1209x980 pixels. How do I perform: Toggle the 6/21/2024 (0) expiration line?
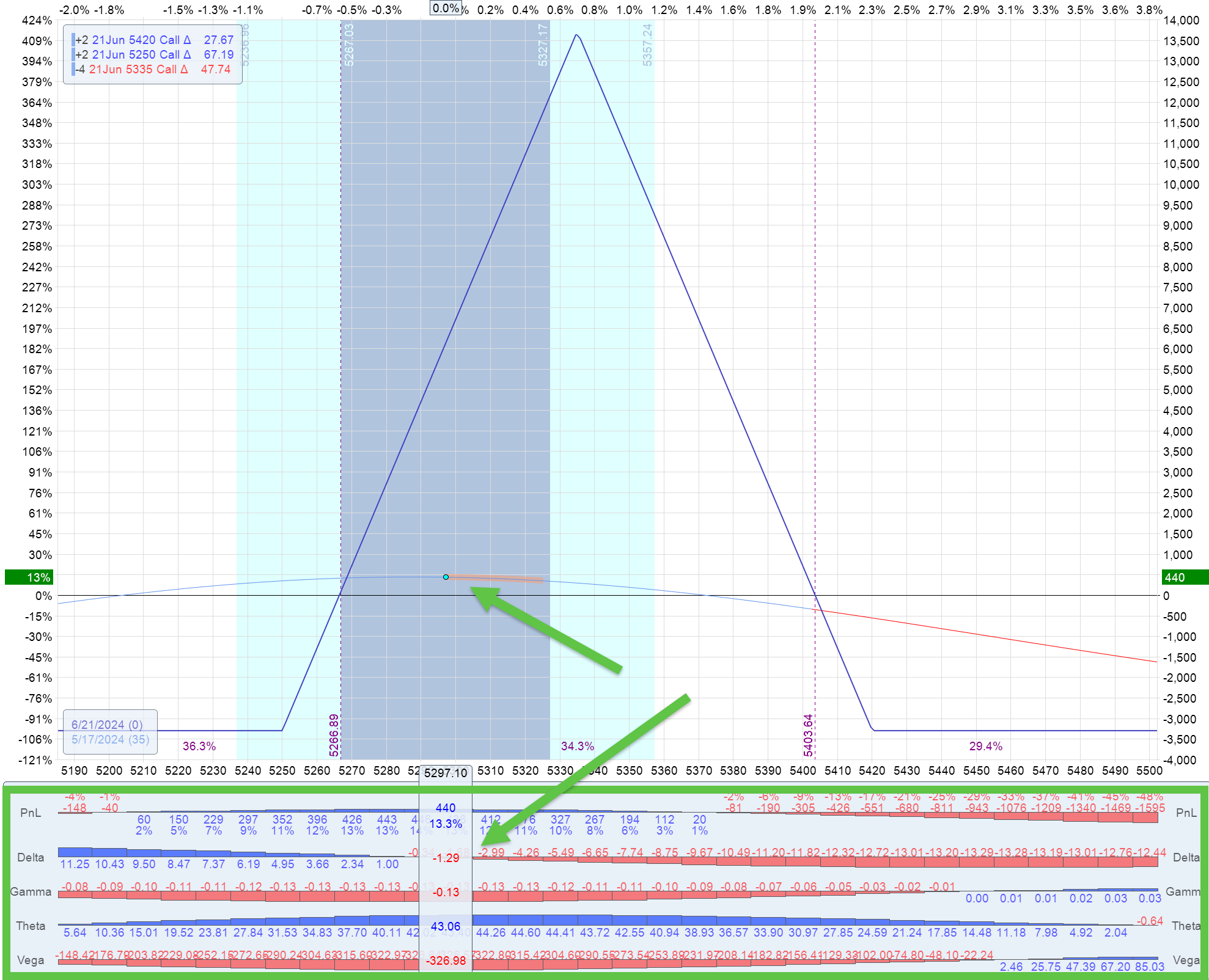pyautogui.click(x=107, y=725)
